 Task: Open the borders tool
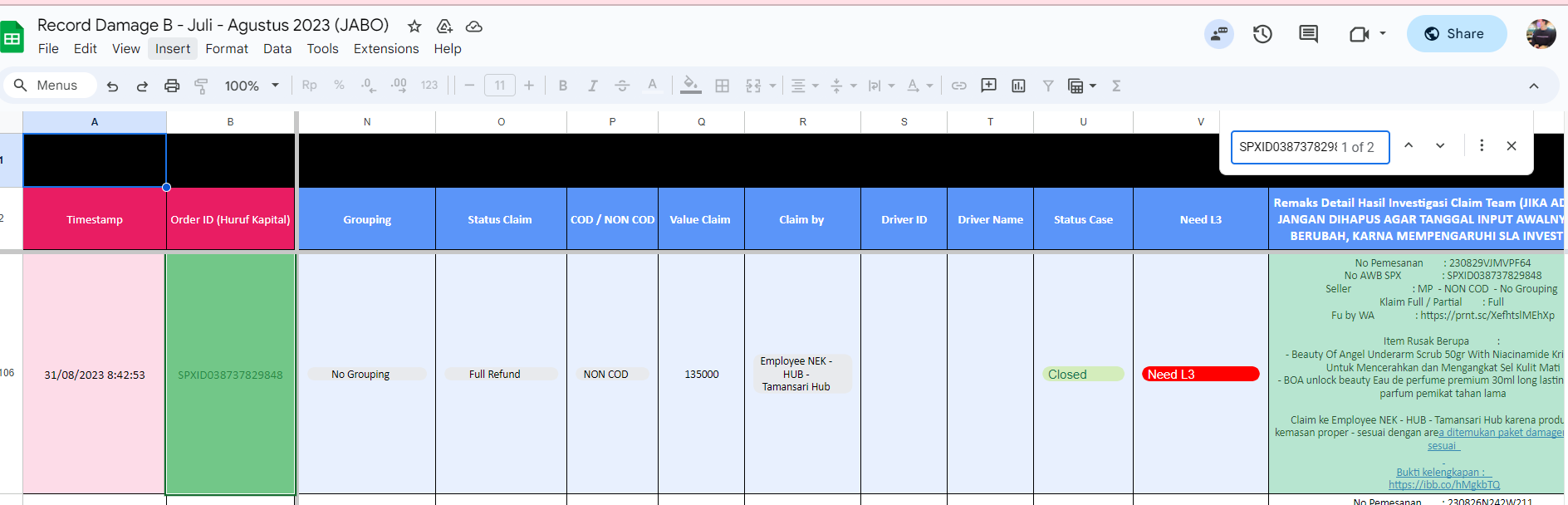point(723,86)
